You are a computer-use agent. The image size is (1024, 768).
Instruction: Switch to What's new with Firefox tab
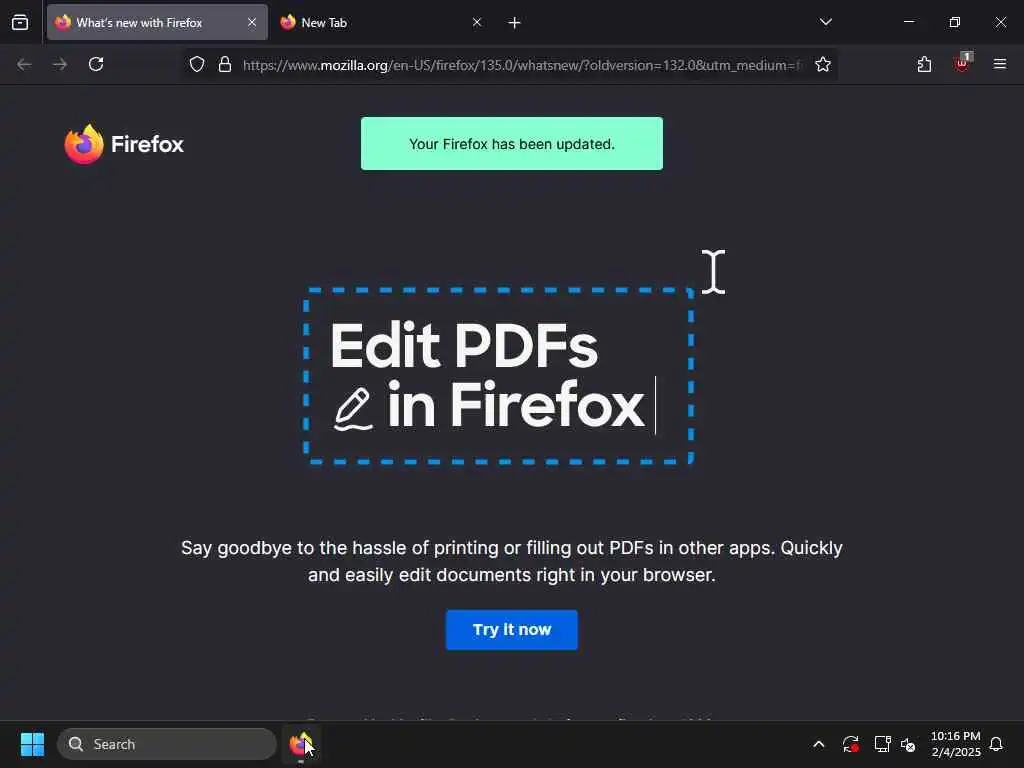coord(157,23)
